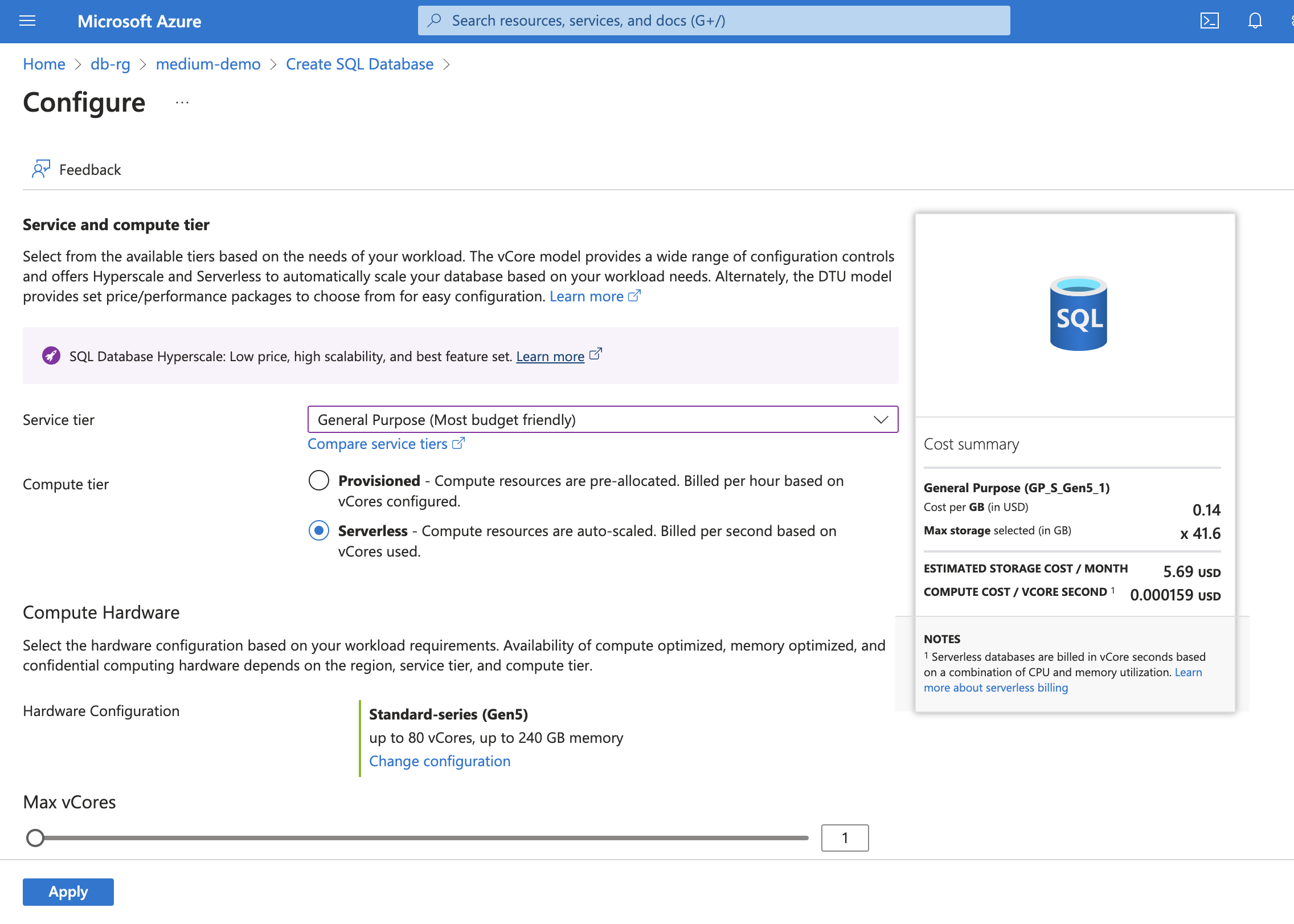Navigate to medium-demo breadcrumb
Viewport: 1294px width, 924px height.
pos(208,64)
